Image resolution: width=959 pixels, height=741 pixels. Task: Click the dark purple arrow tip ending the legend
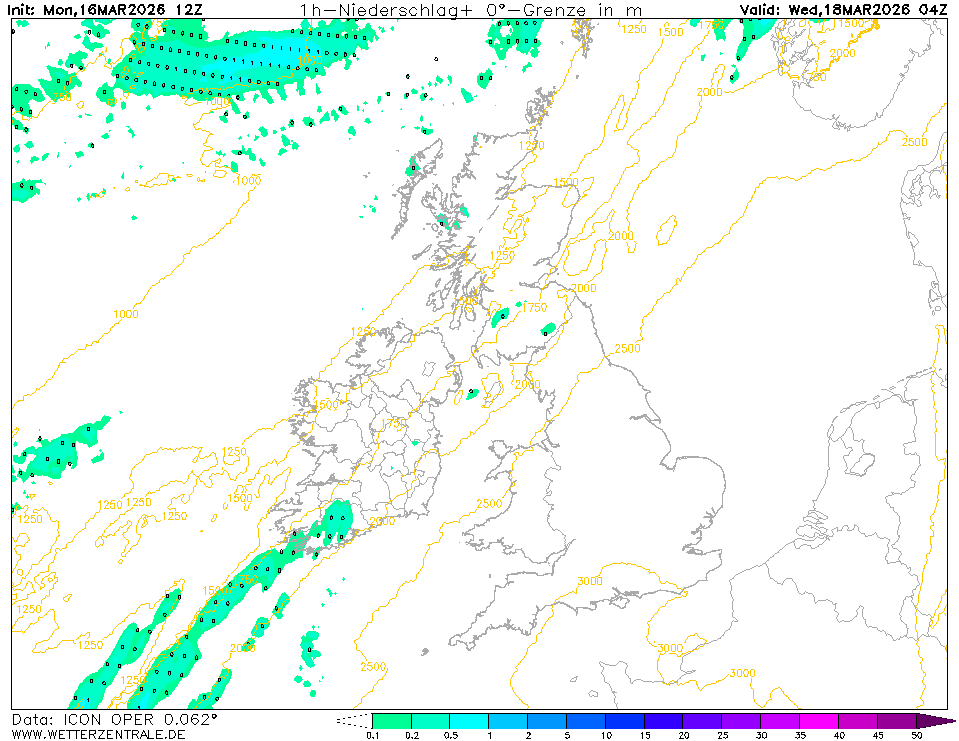pos(935,720)
